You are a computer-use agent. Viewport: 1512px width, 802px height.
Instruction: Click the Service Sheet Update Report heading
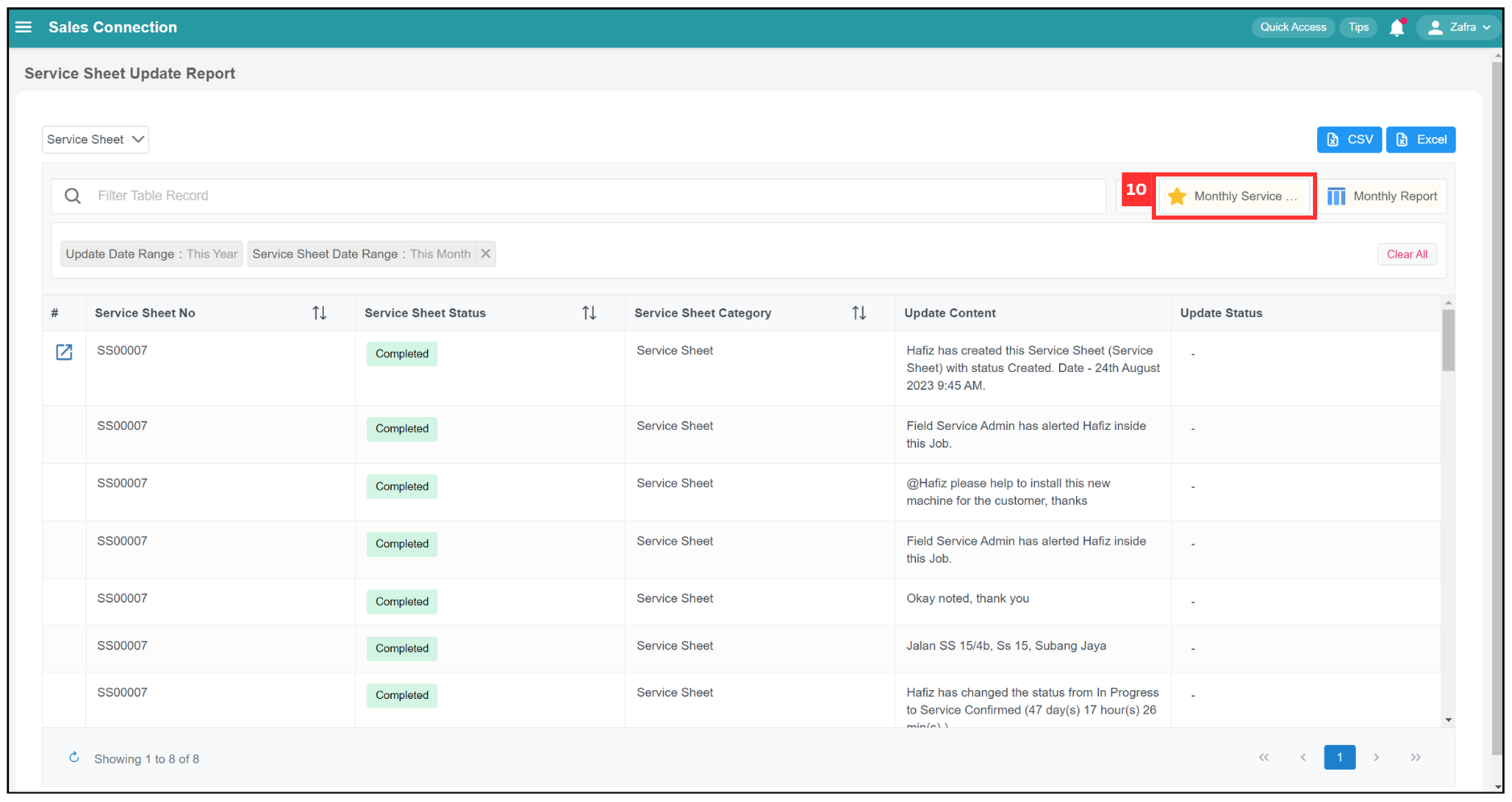(130, 73)
